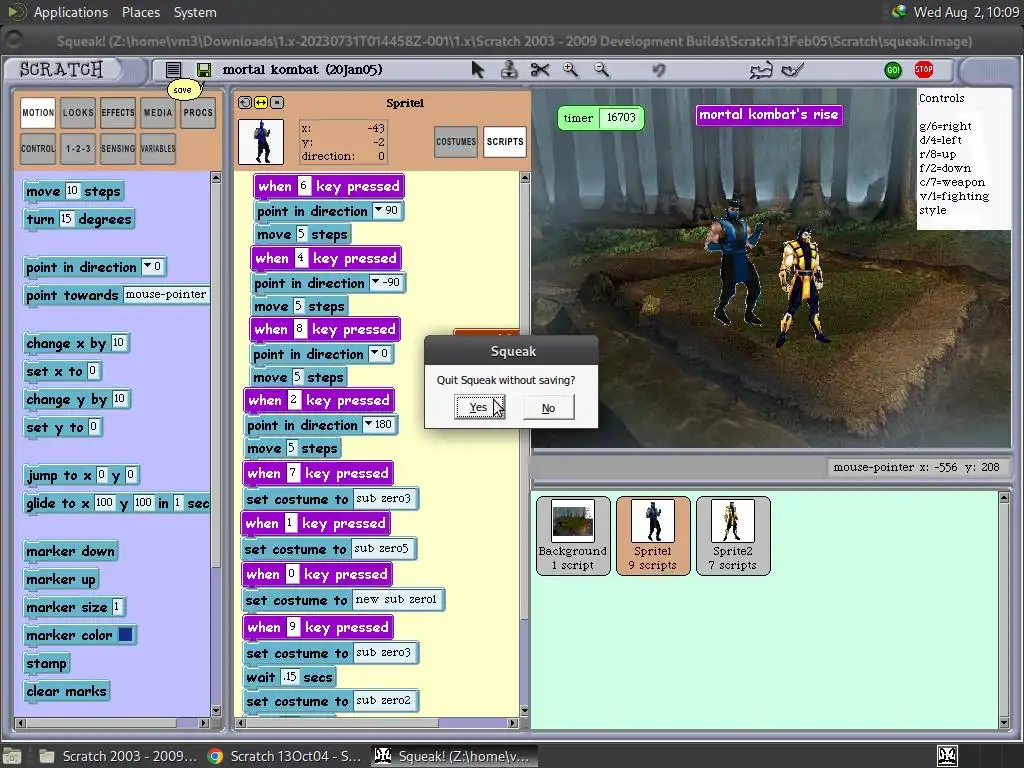Click the undo arrow icon
The image size is (1024, 768).
click(659, 69)
